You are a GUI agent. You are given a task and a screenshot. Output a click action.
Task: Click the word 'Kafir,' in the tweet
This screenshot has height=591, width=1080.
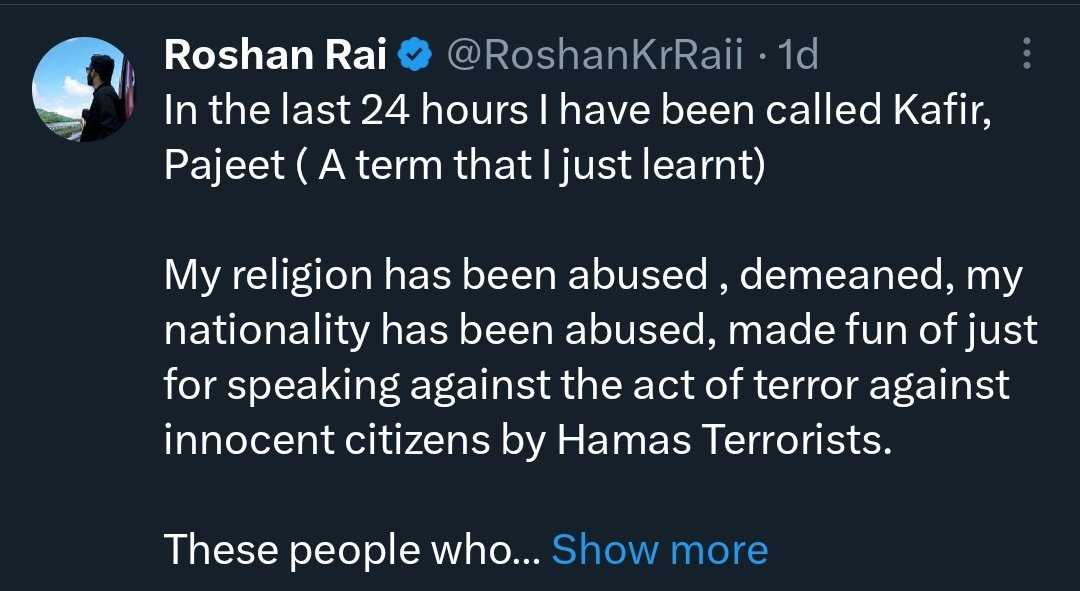point(957,112)
